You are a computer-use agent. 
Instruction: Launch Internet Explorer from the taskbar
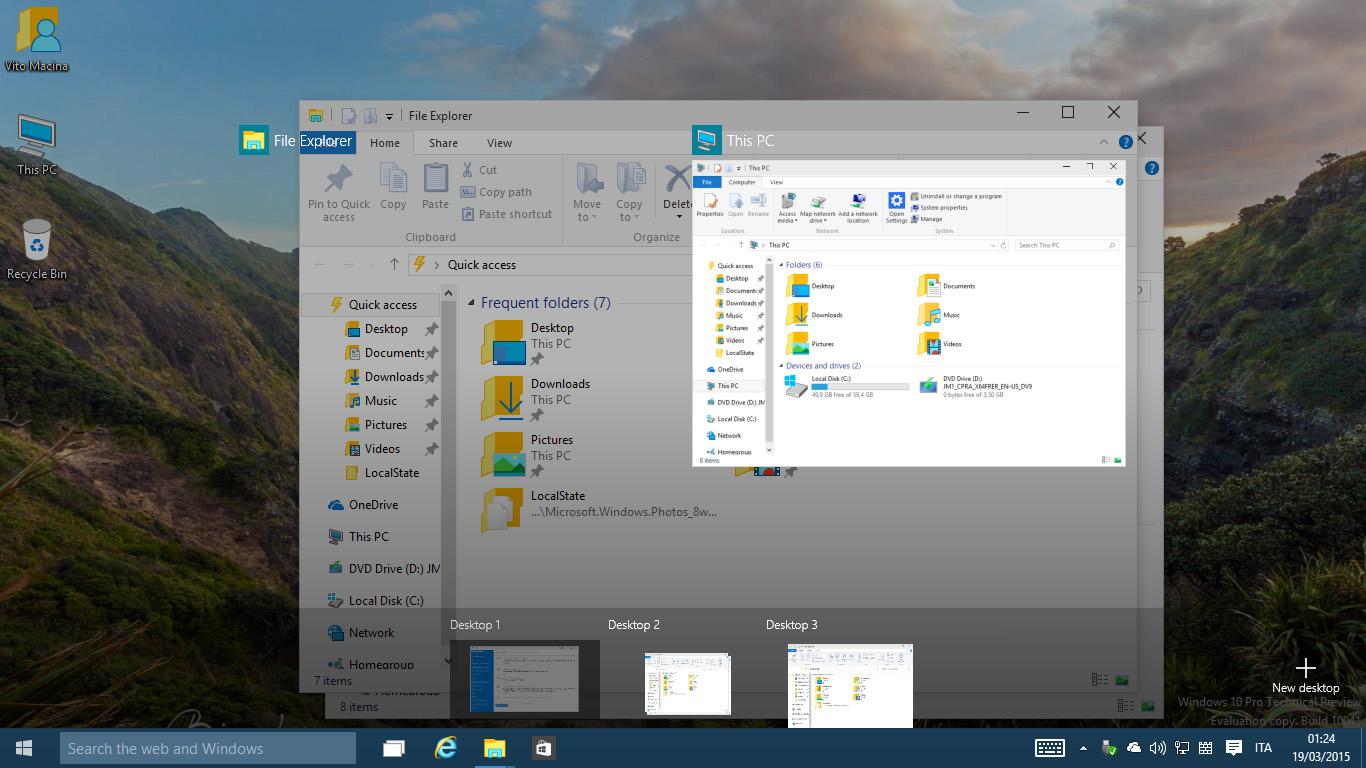(x=445, y=748)
